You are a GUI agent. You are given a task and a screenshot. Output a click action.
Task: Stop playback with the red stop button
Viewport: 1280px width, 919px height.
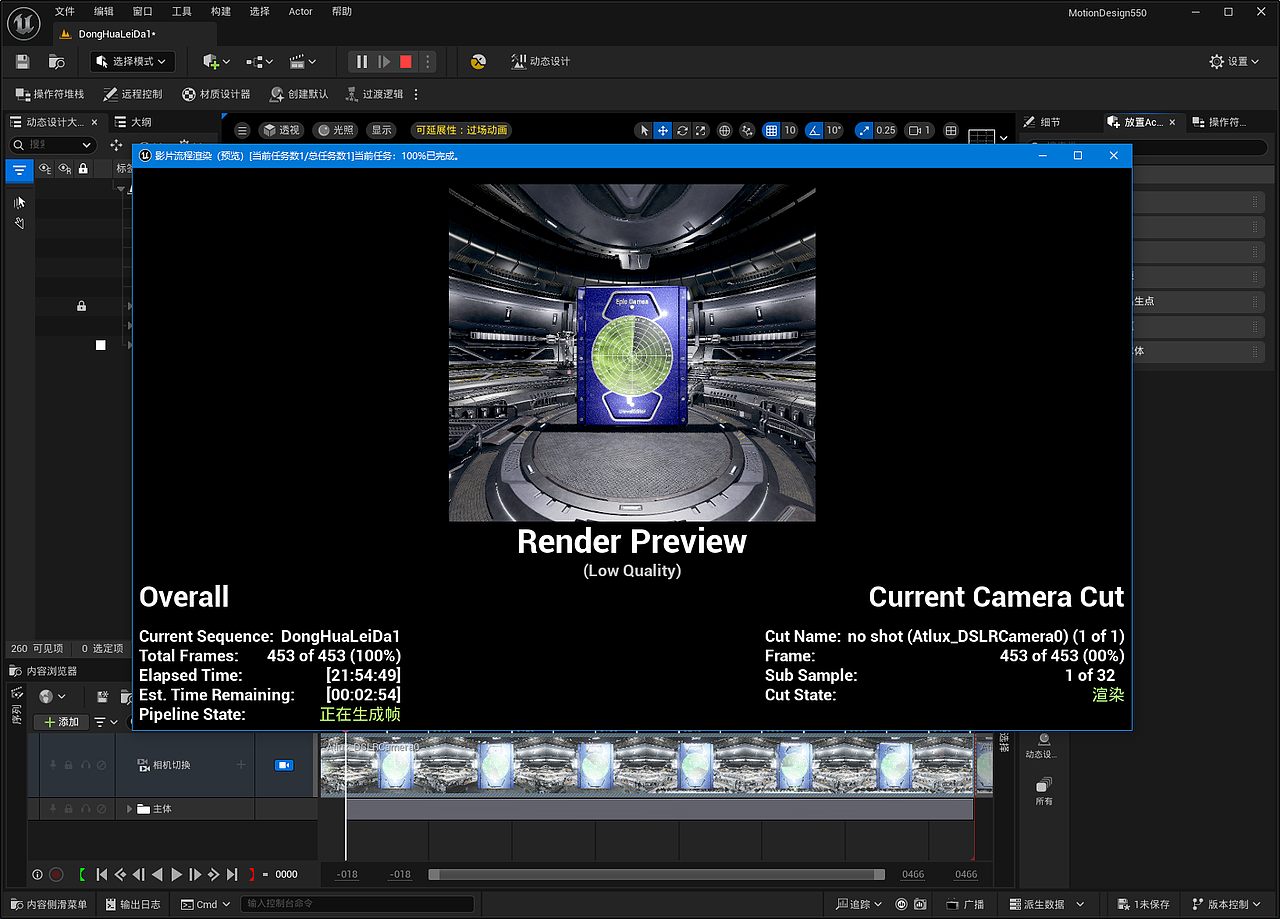[x=404, y=61]
